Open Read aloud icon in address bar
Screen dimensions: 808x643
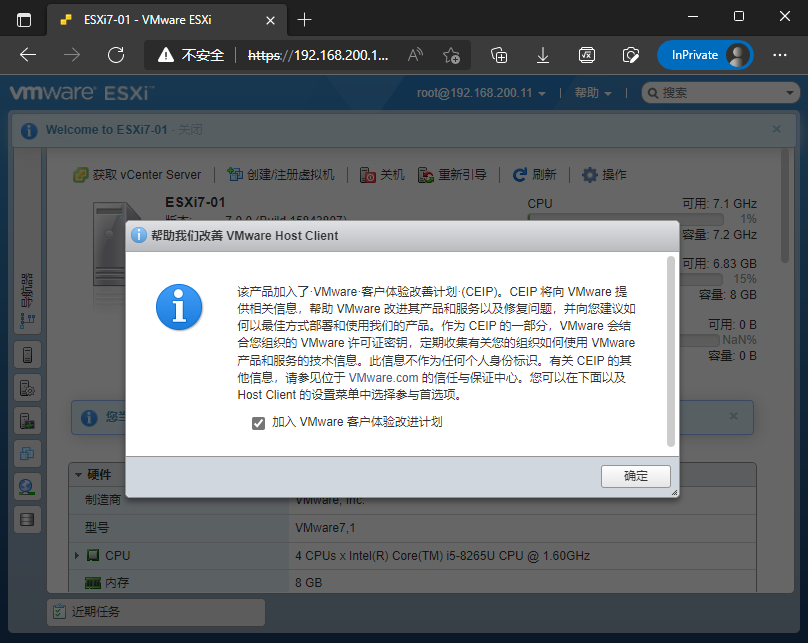pyautogui.click(x=415, y=55)
